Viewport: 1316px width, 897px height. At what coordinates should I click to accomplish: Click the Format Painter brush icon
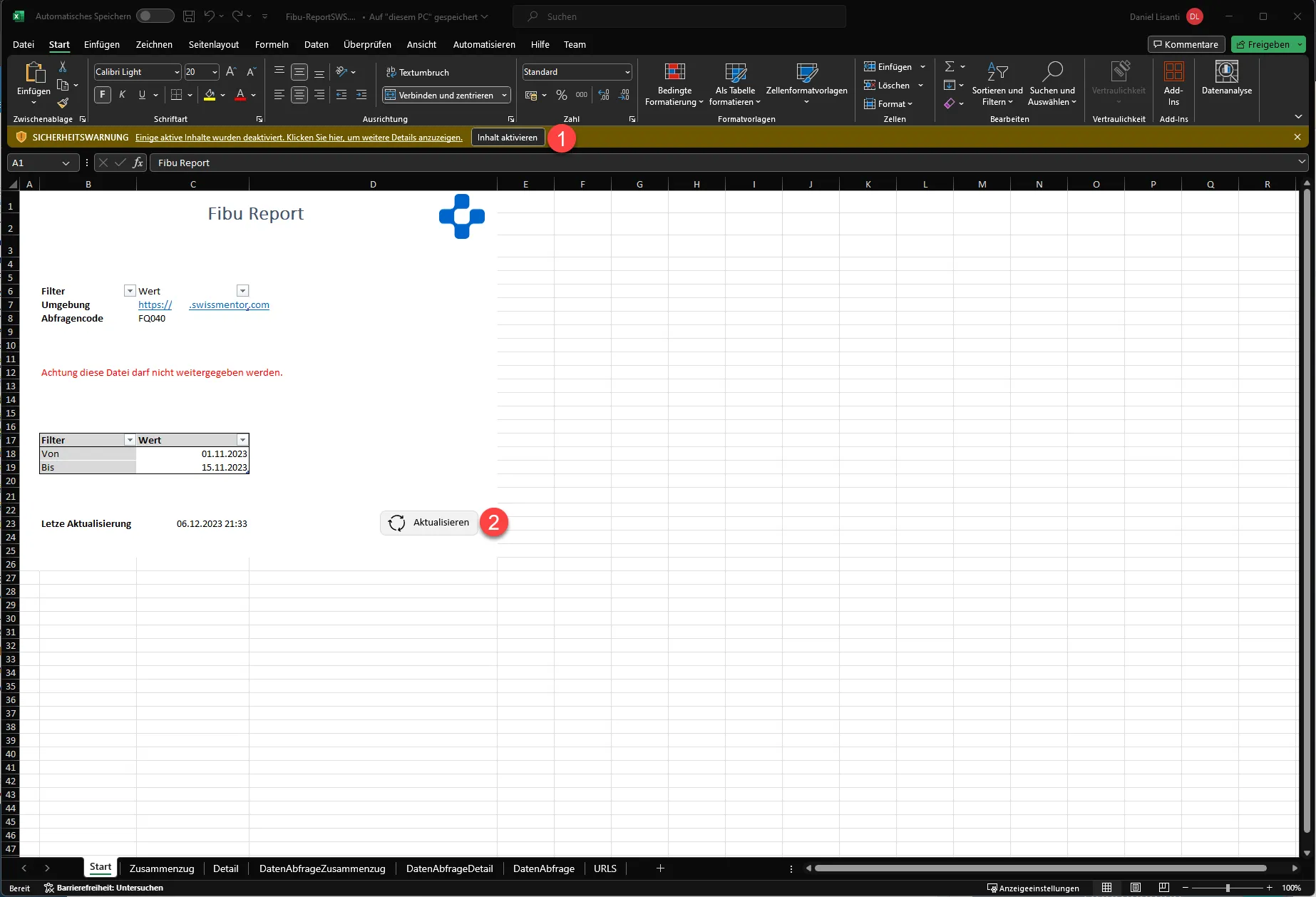[63, 103]
